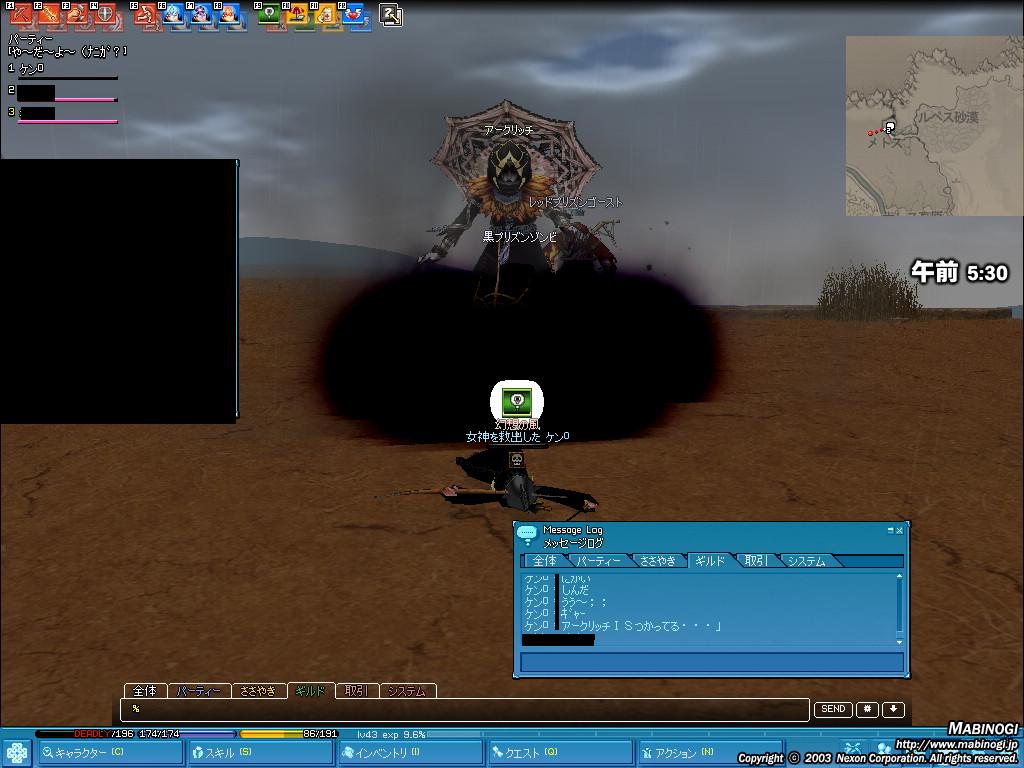Click the Message Log scroll up arrow
Screen dimensions: 1024x768
click(899, 577)
